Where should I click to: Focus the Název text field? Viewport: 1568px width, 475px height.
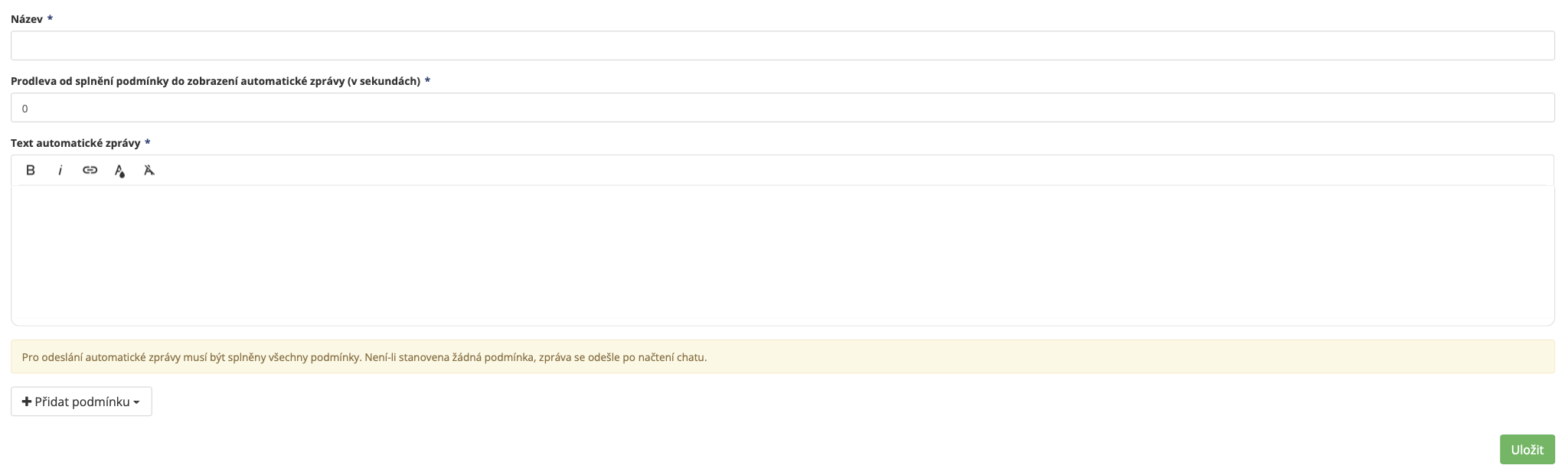(782, 46)
